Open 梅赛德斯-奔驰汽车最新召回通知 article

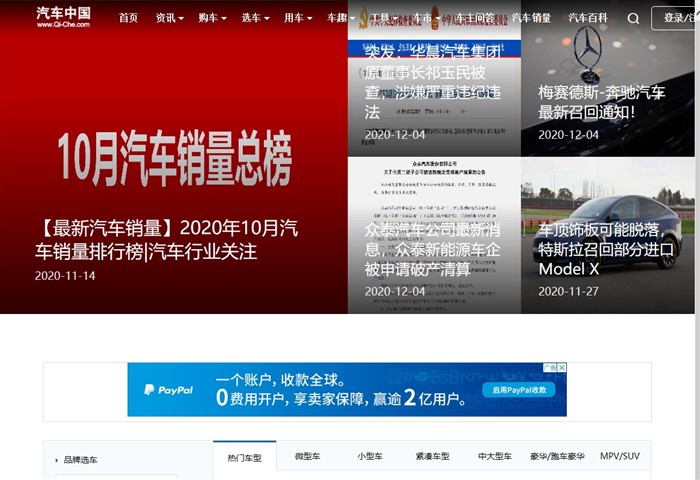click(601, 102)
